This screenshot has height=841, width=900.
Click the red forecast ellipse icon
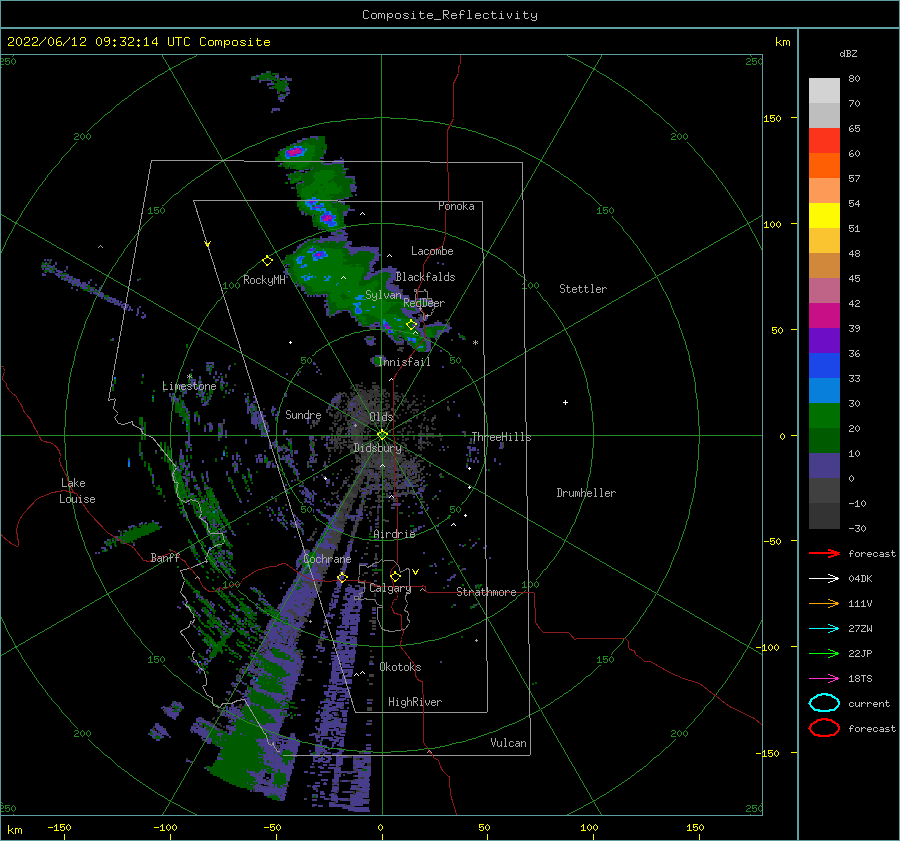tap(824, 728)
